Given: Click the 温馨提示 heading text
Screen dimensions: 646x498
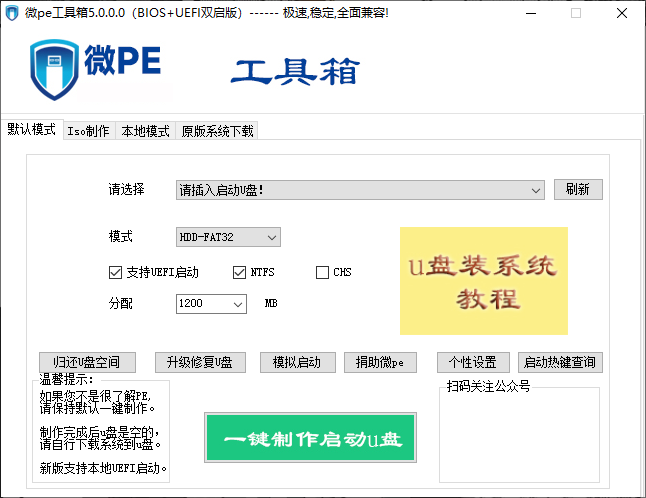Looking at the screenshot, I should pos(67,379).
